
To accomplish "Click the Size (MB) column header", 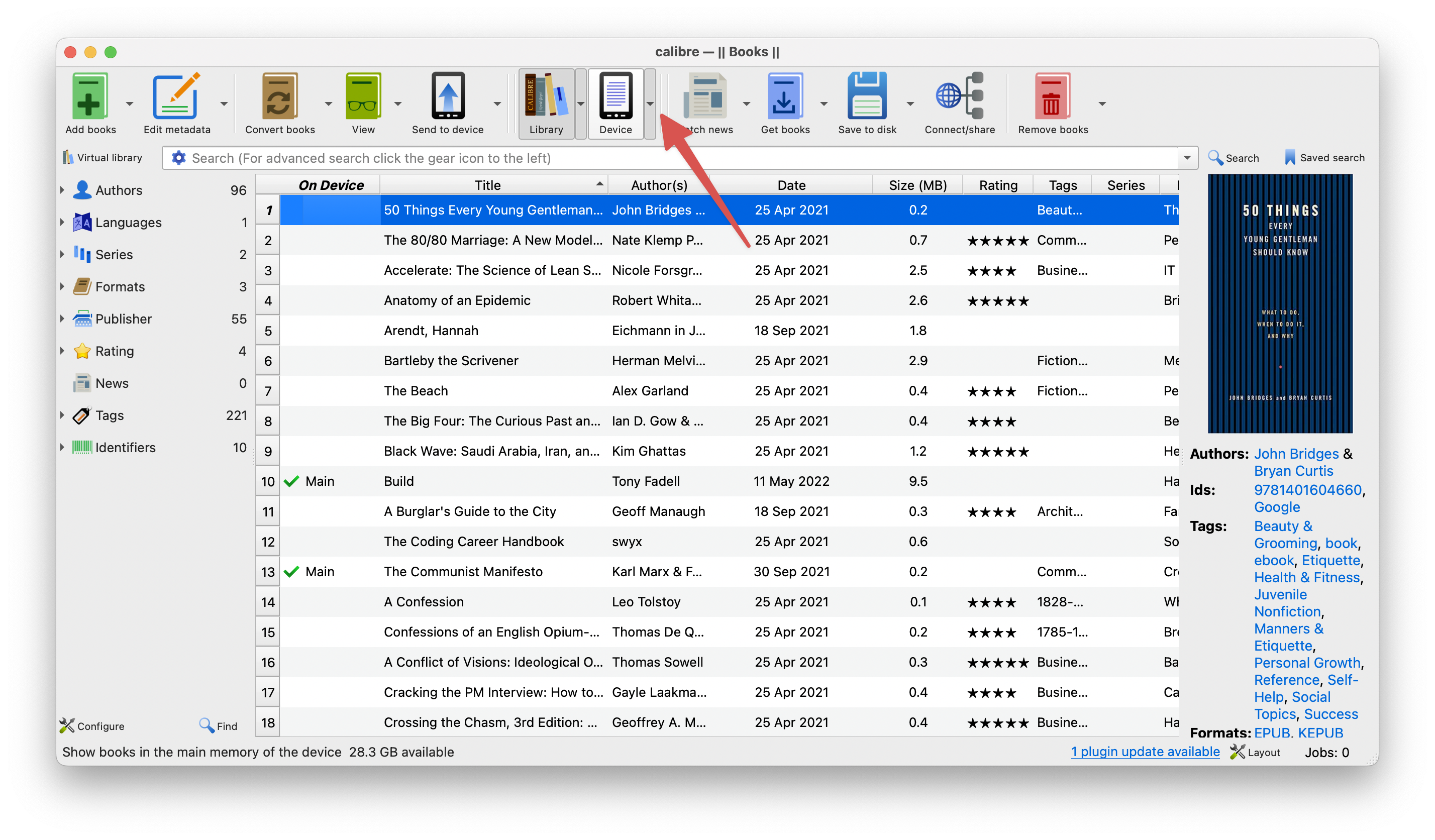I will coord(917,185).
